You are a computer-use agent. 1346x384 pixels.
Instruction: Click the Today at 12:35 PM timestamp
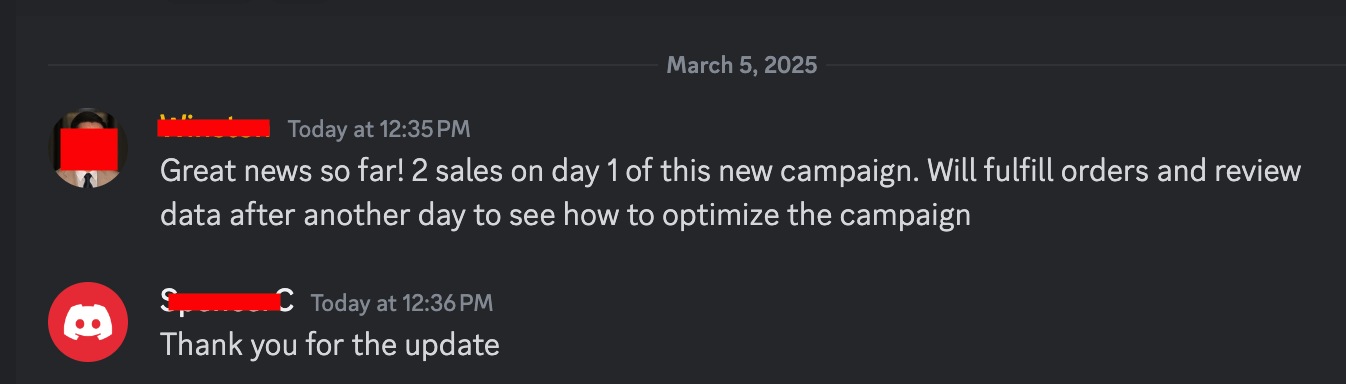point(379,129)
